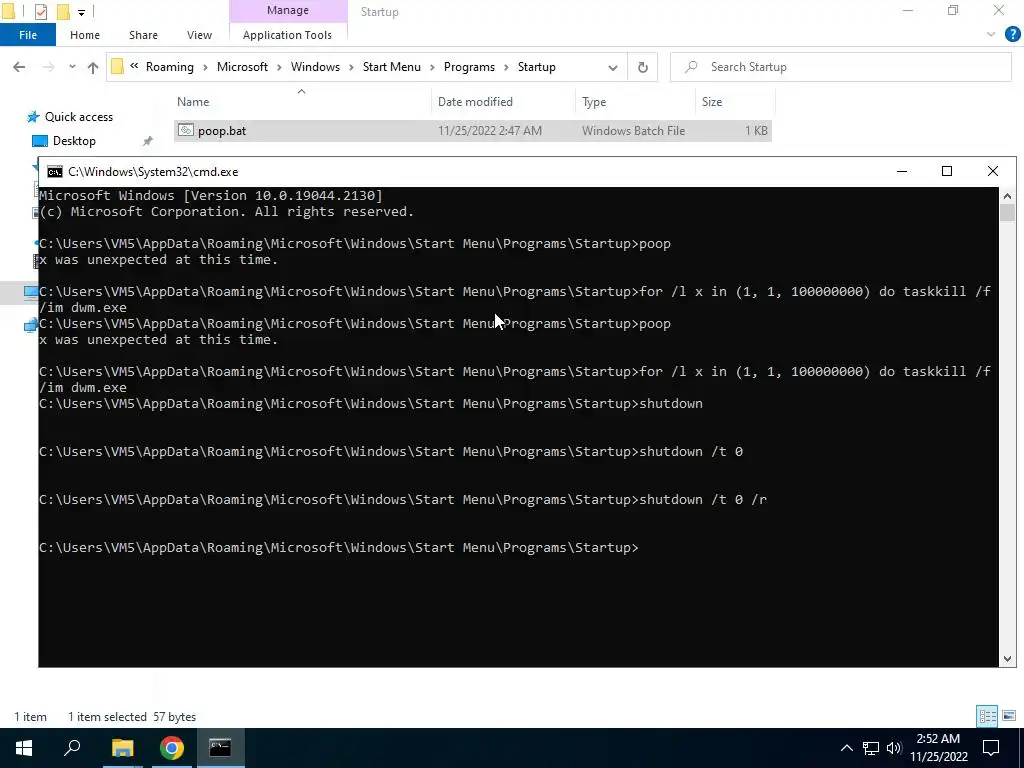Close the cmd.exe window
This screenshot has height=768, width=1024.
point(993,171)
